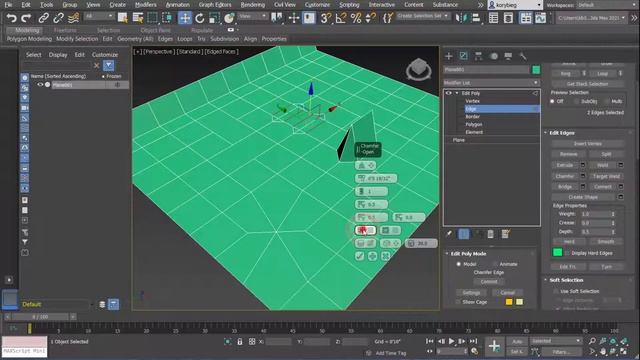Toggle the 3D Snaps icon
Image resolution: width=640 pixels, height=360 pixels.
(326, 18)
